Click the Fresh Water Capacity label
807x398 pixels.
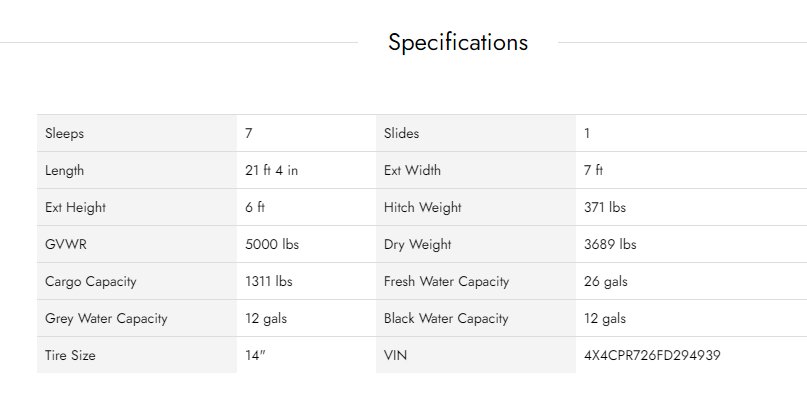point(446,282)
